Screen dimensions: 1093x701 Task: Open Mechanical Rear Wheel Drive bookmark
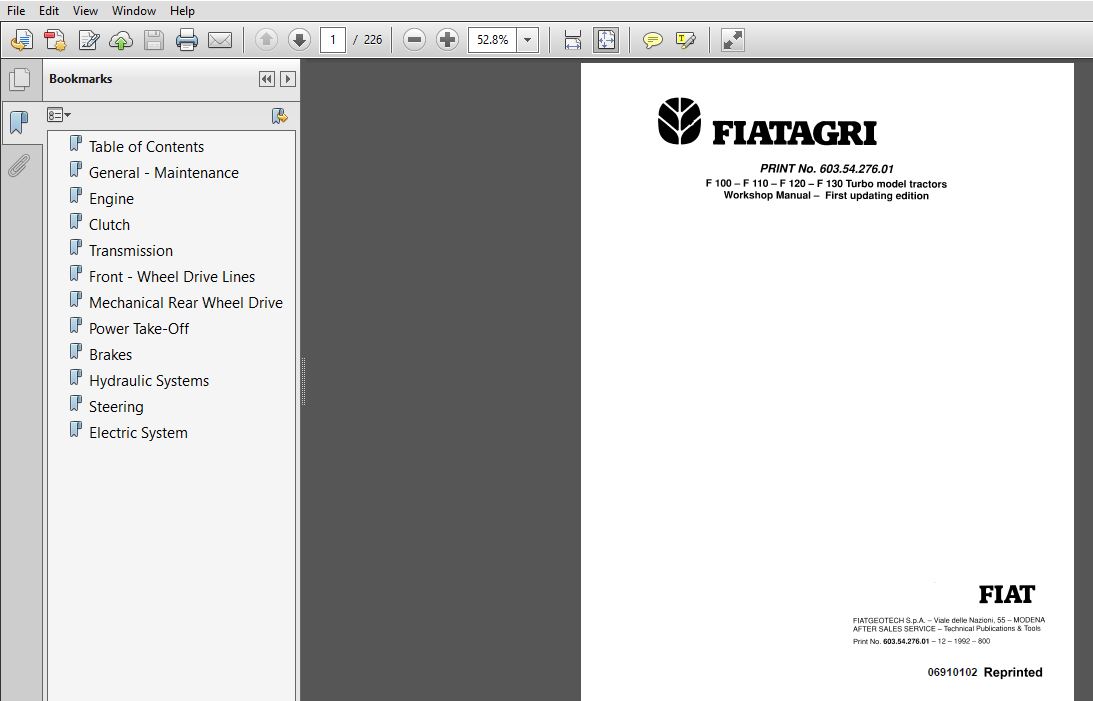tap(186, 302)
